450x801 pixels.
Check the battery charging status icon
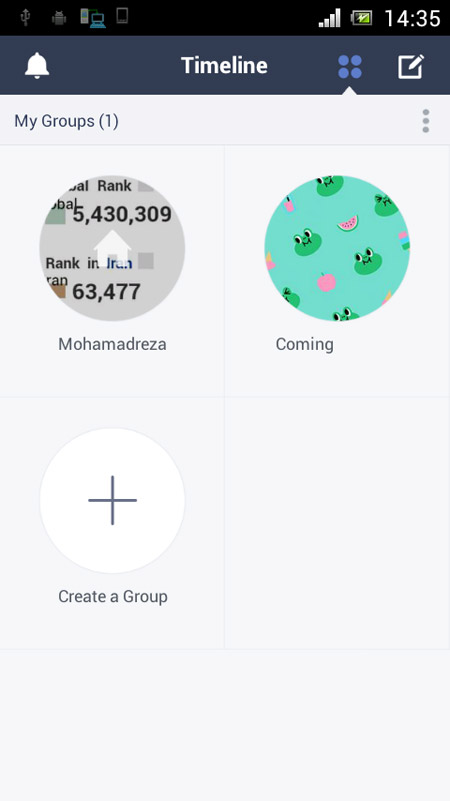point(361,18)
